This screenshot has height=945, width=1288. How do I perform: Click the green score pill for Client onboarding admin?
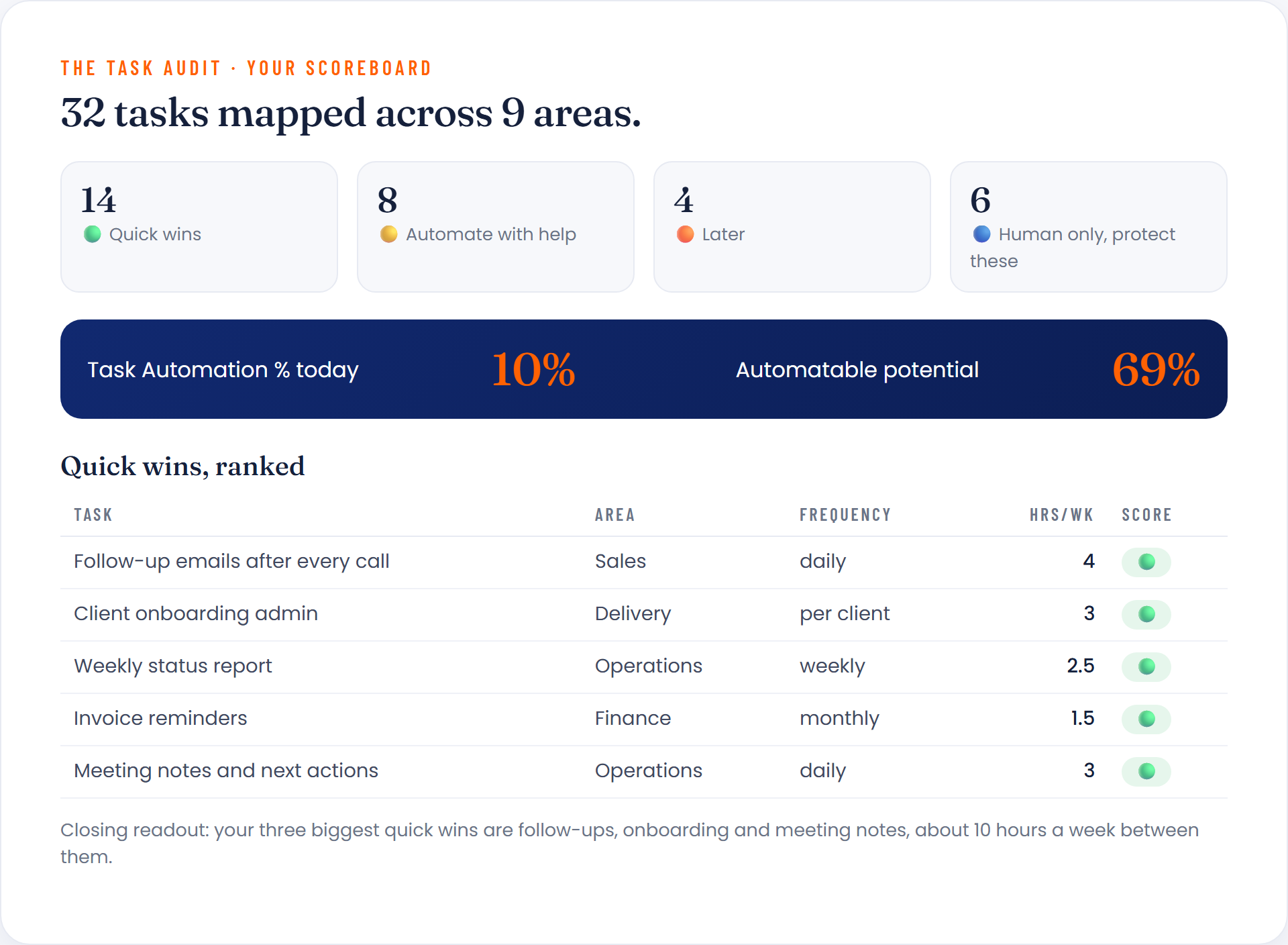click(x=1146, y=614)
